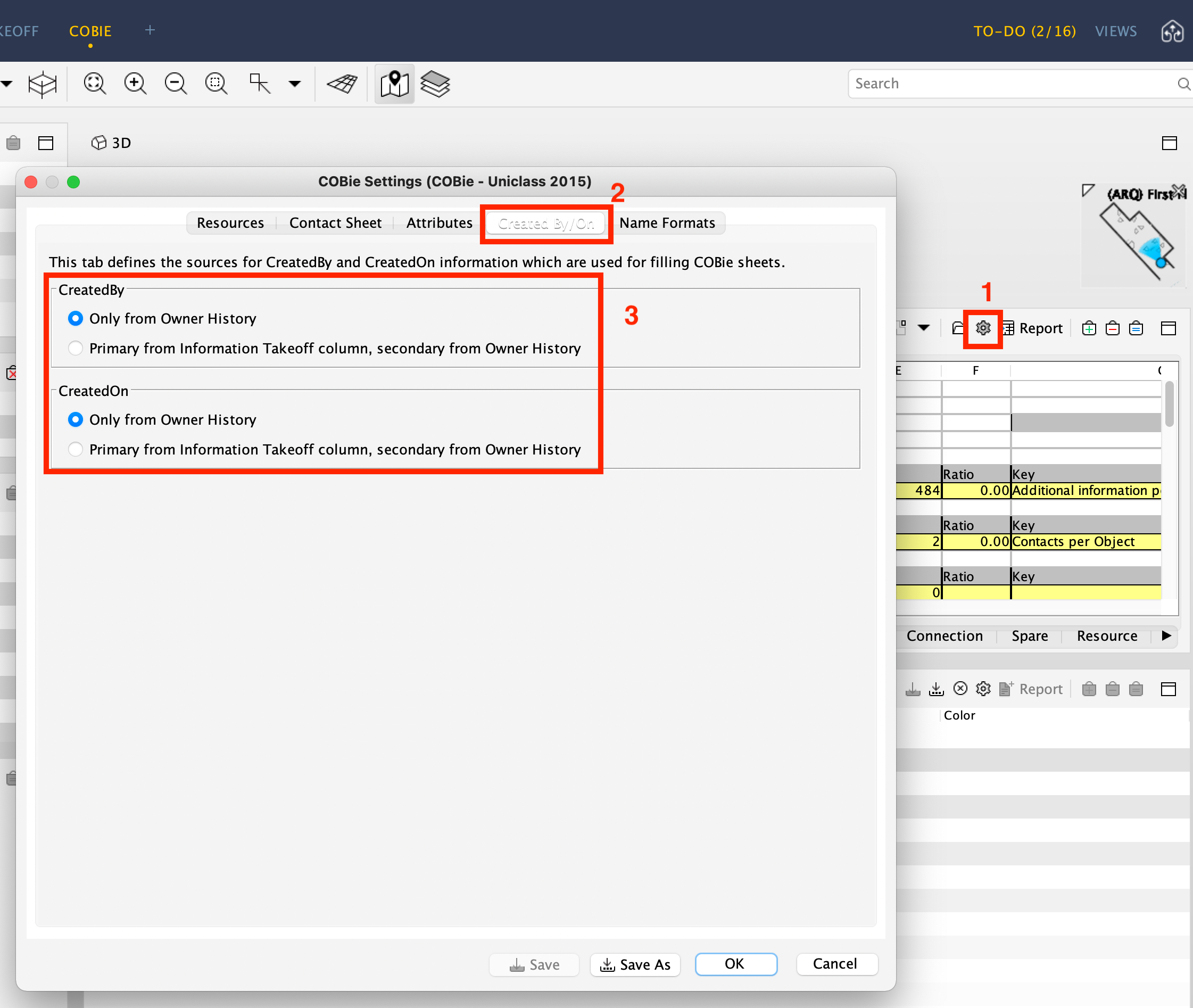1193x1008 pixels.
Task: Click the add to basket green plus icon
Action: [1089, 328]
